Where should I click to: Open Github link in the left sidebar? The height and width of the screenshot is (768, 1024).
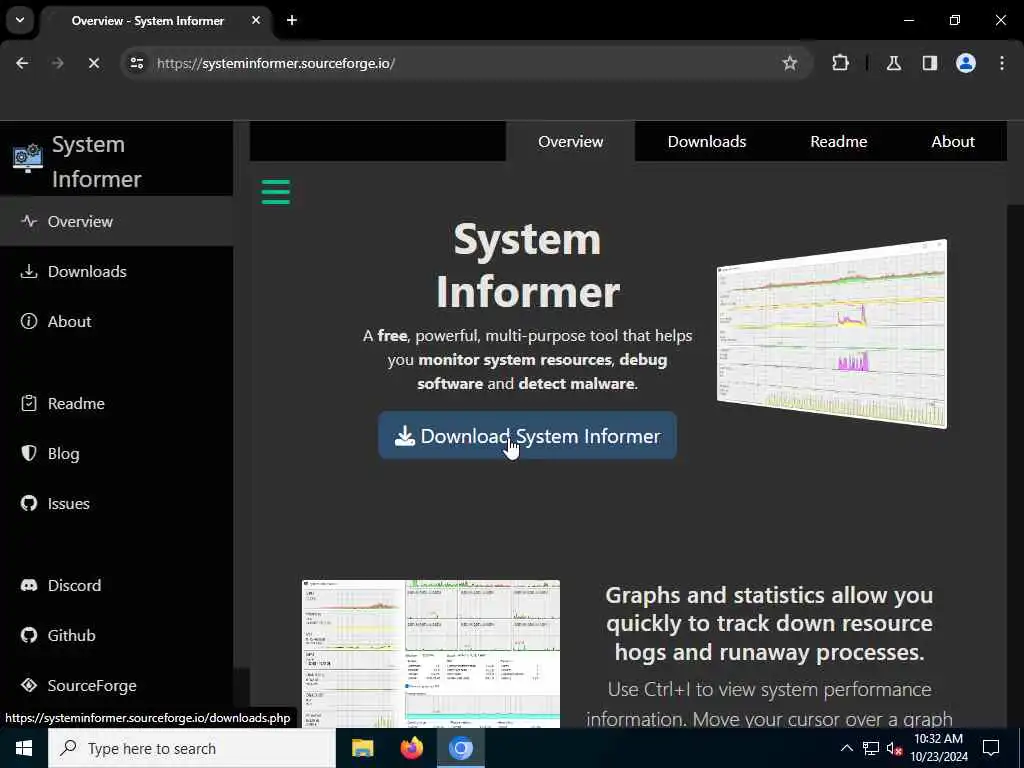116,635
